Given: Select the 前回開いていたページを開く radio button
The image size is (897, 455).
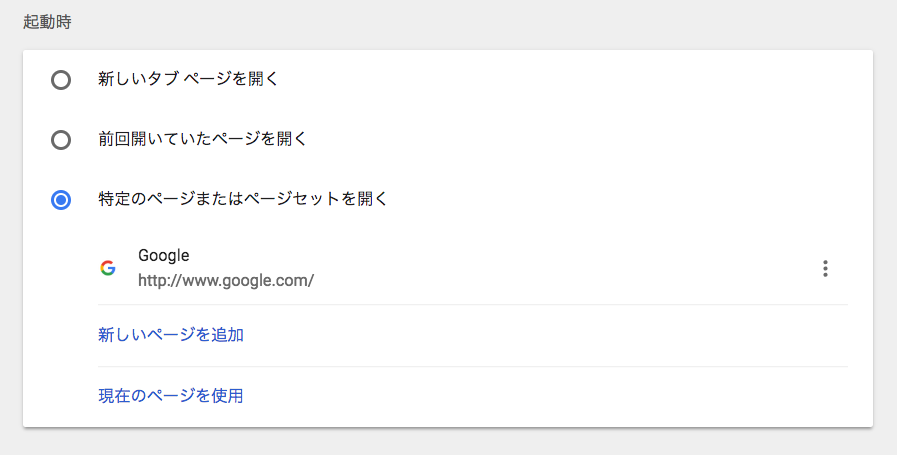Looking at the screenshot, I should [61, 140].
